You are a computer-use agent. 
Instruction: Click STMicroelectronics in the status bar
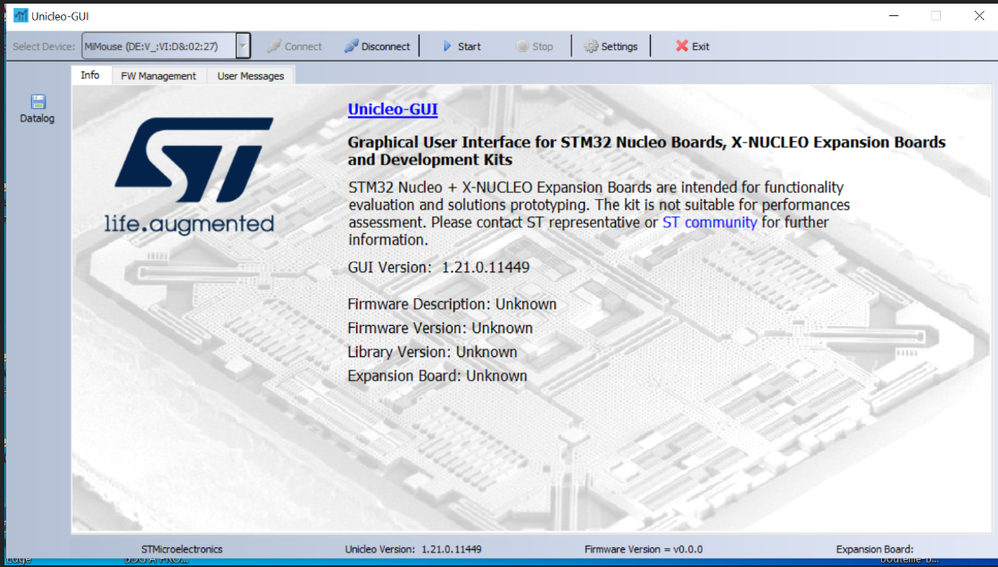(182, 549)
